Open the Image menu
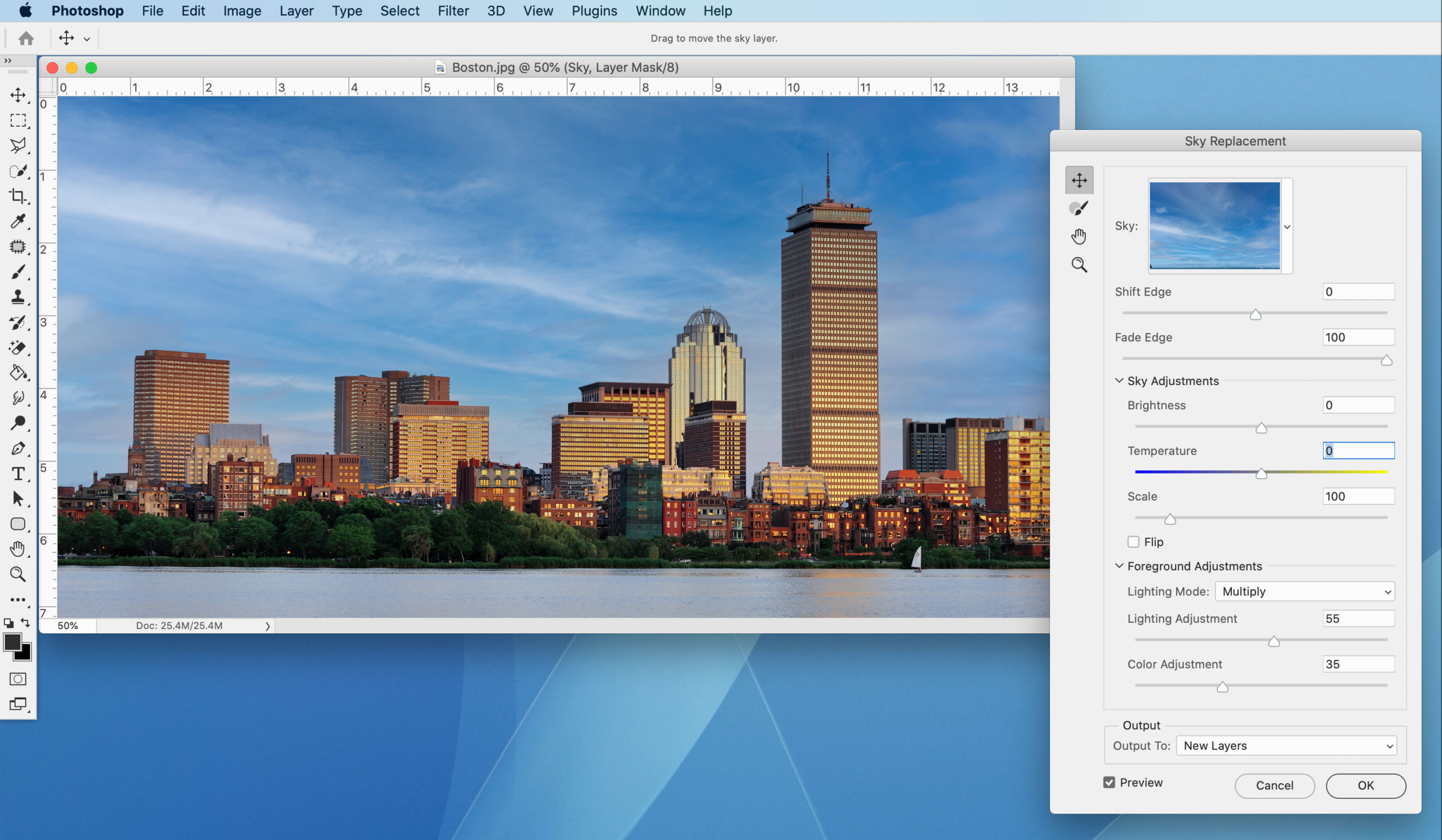The image size is (1442, 840). point(242,11)
